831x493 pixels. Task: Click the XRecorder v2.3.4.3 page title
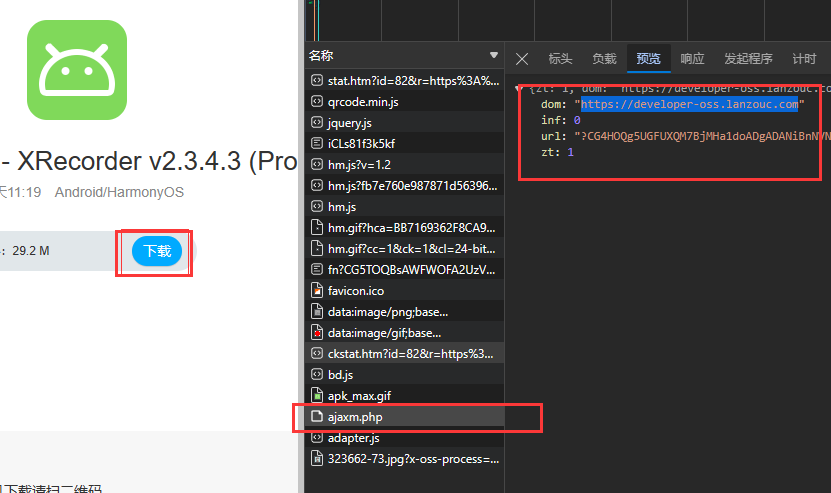[x=149, y=161]
